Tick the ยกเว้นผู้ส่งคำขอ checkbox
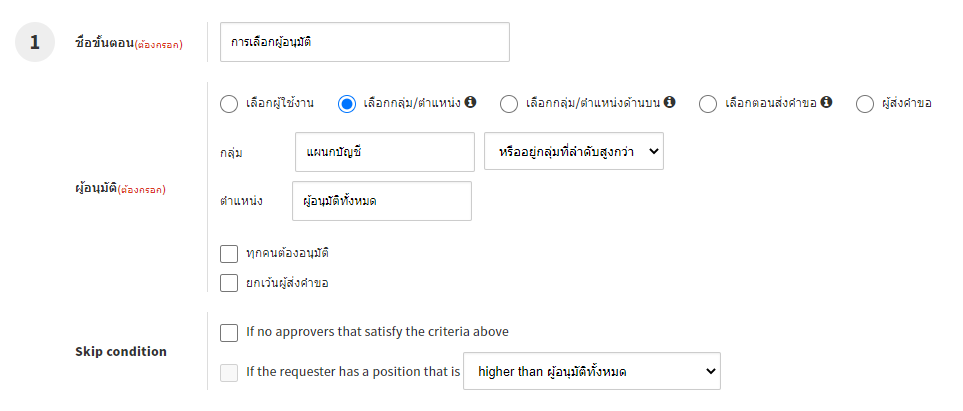The height and width of the screenshot is (411, 963). pos(229,283)
